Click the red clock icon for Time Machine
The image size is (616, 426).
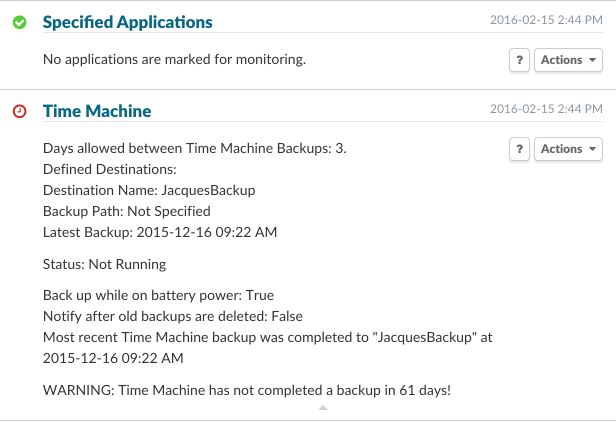pos(20,111)
